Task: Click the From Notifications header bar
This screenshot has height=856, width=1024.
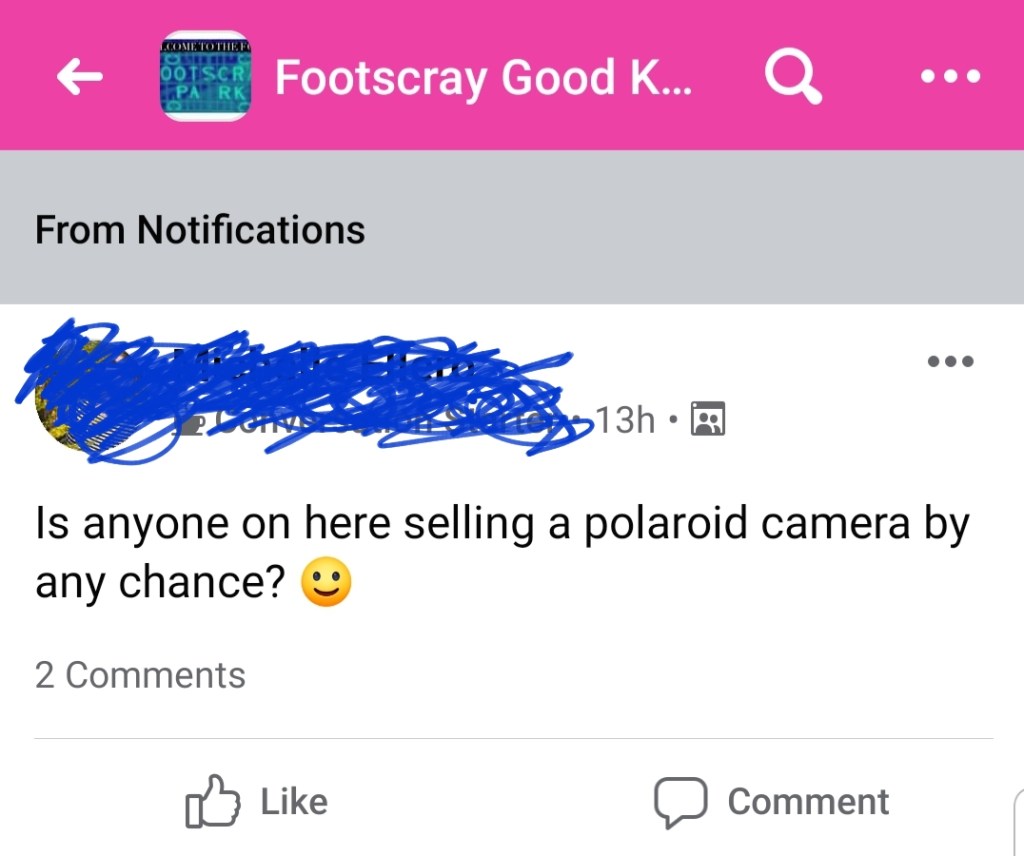Action: (x=512, y=229)
